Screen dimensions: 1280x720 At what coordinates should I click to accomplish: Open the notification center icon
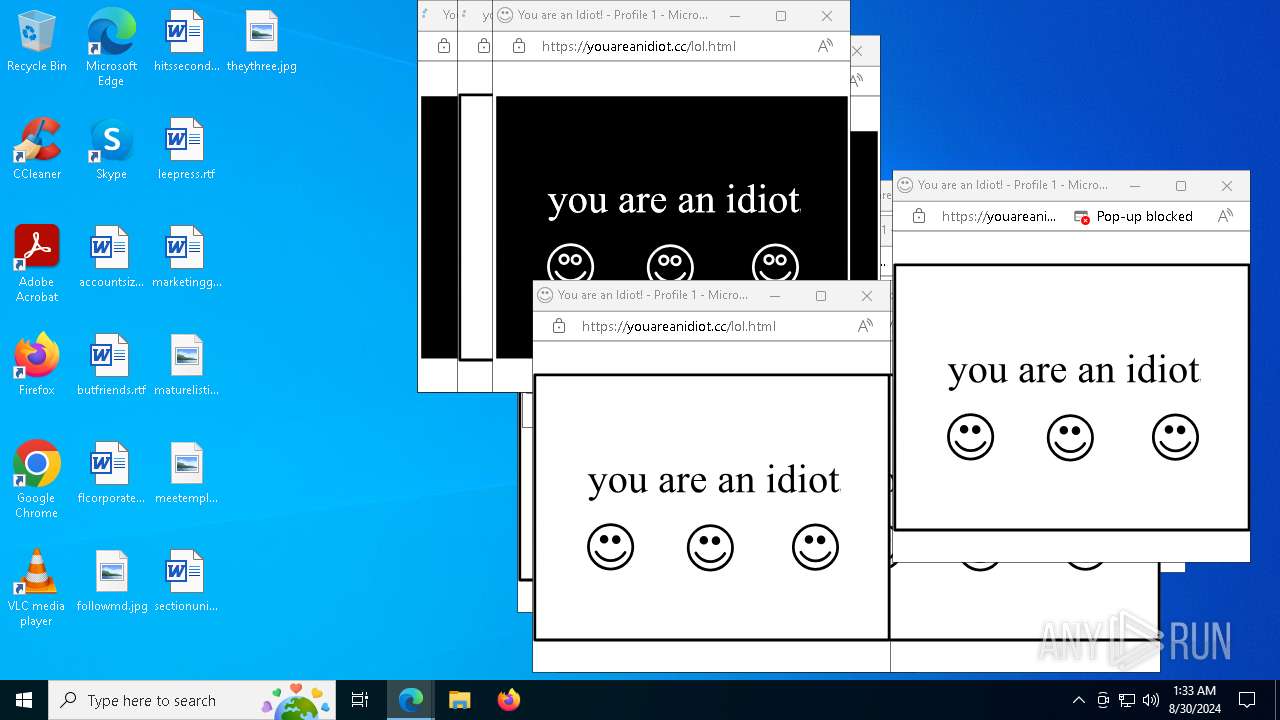(1247, 700)
